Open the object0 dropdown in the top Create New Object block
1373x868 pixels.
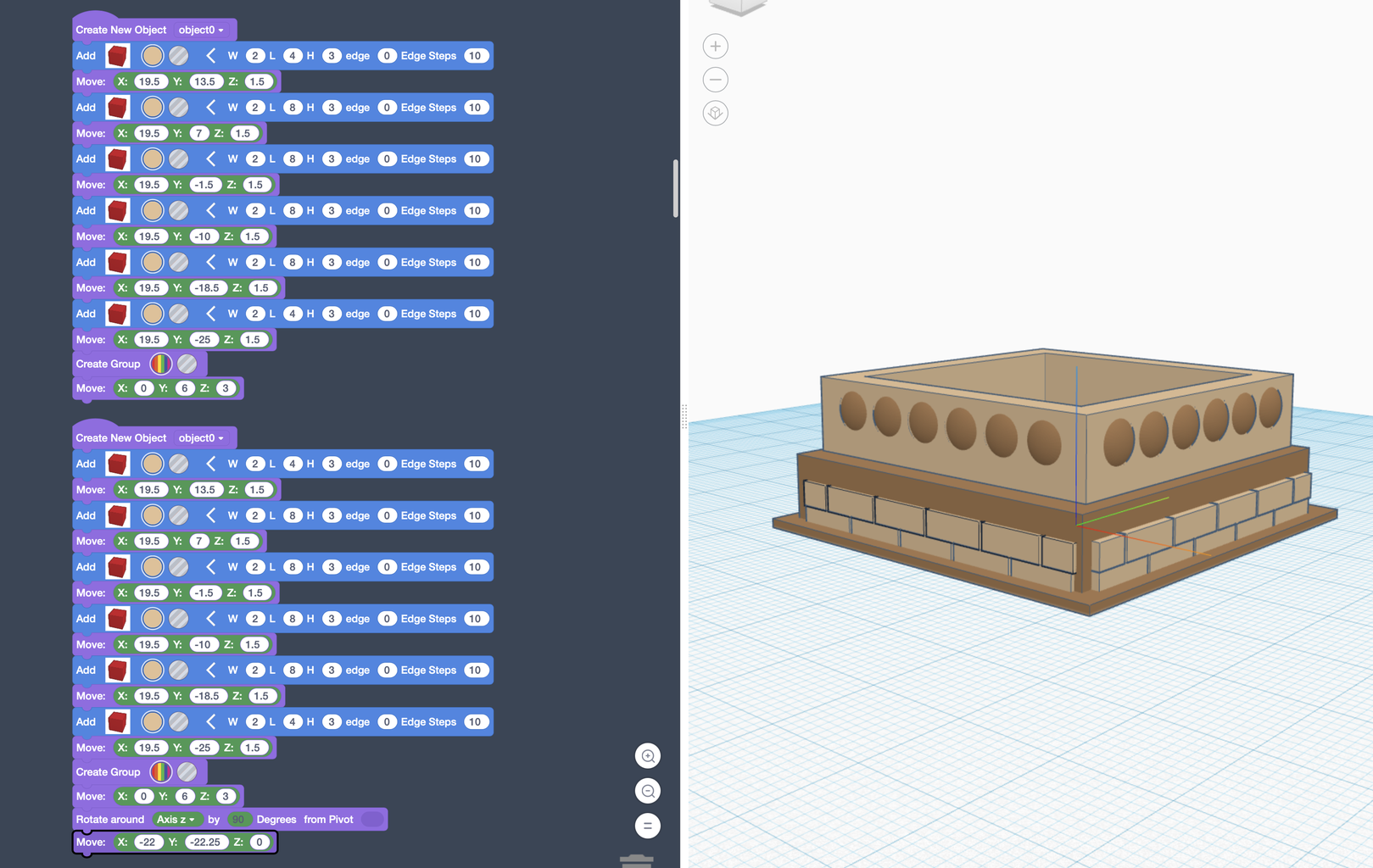click(x=201, y=29)
